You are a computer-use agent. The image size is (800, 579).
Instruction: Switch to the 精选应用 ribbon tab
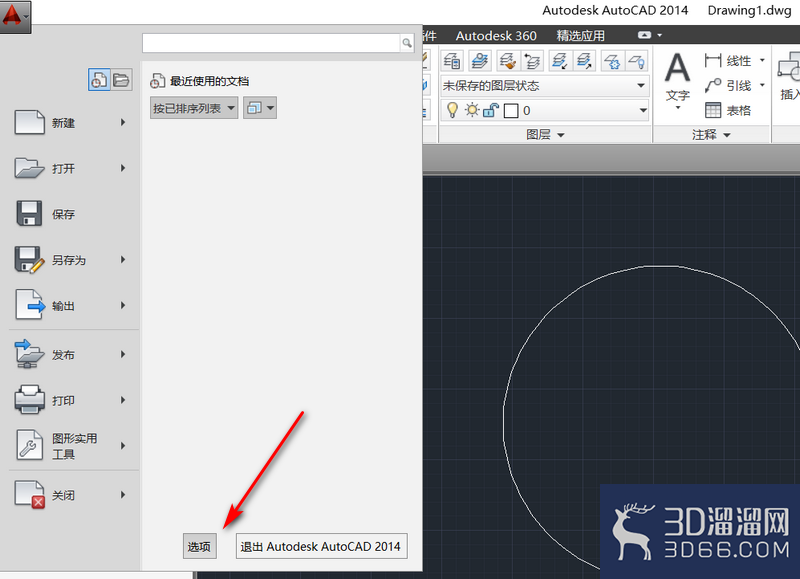pyautogui.click(x=580, y=36)
